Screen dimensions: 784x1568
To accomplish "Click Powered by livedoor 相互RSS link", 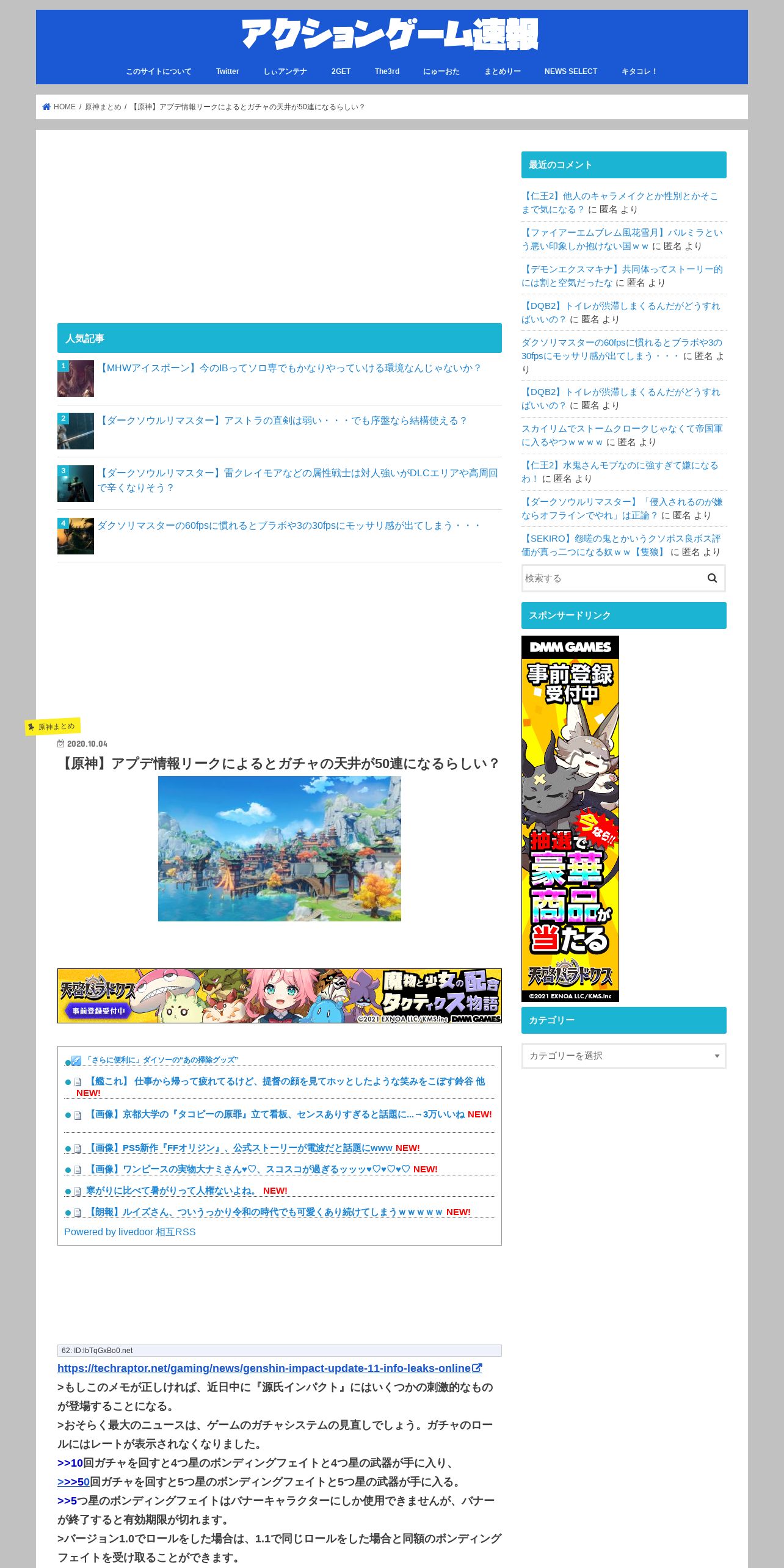I will point(130,1232).
